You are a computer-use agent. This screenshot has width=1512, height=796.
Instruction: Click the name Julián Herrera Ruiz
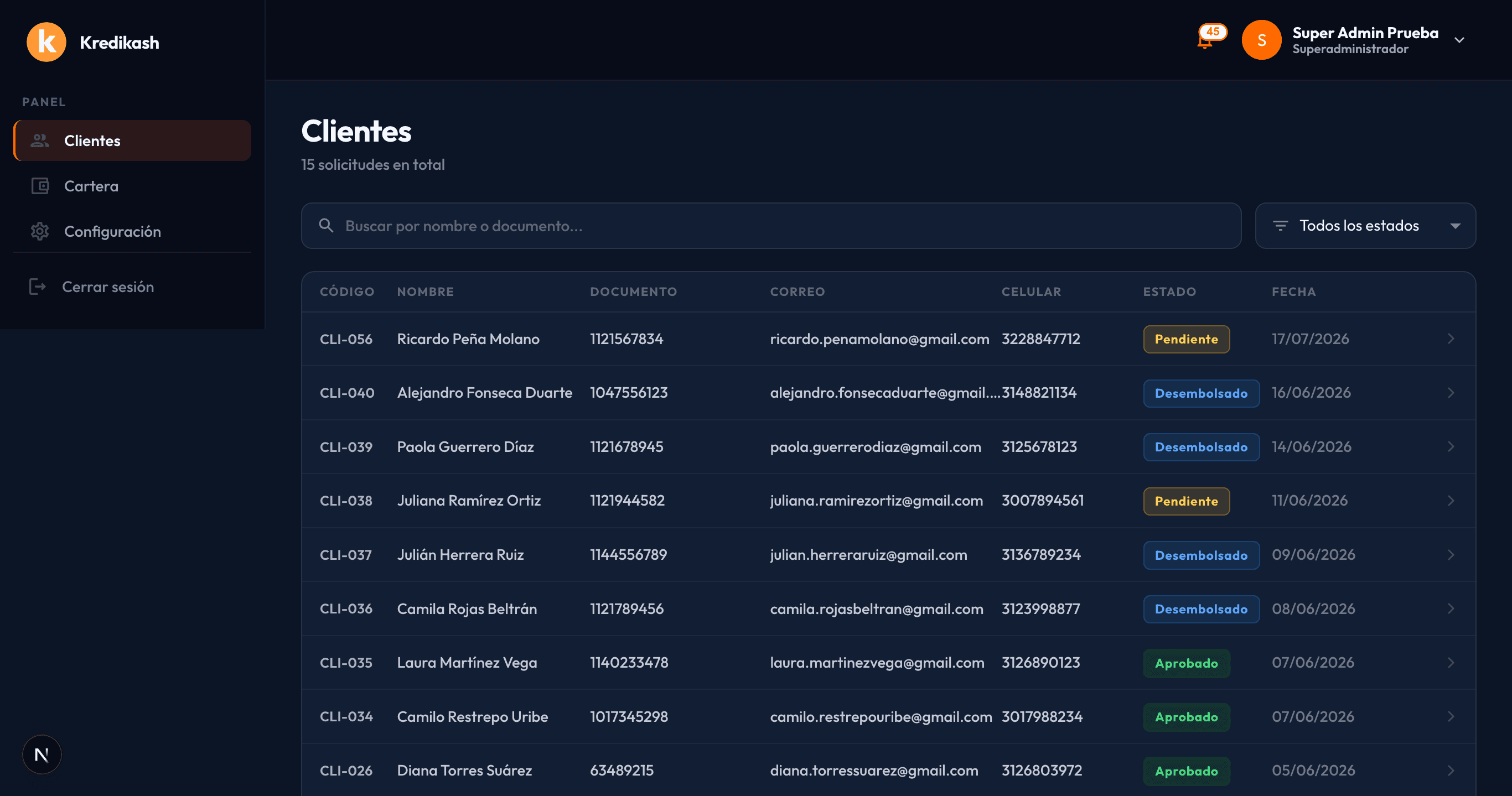pos(460,554)
